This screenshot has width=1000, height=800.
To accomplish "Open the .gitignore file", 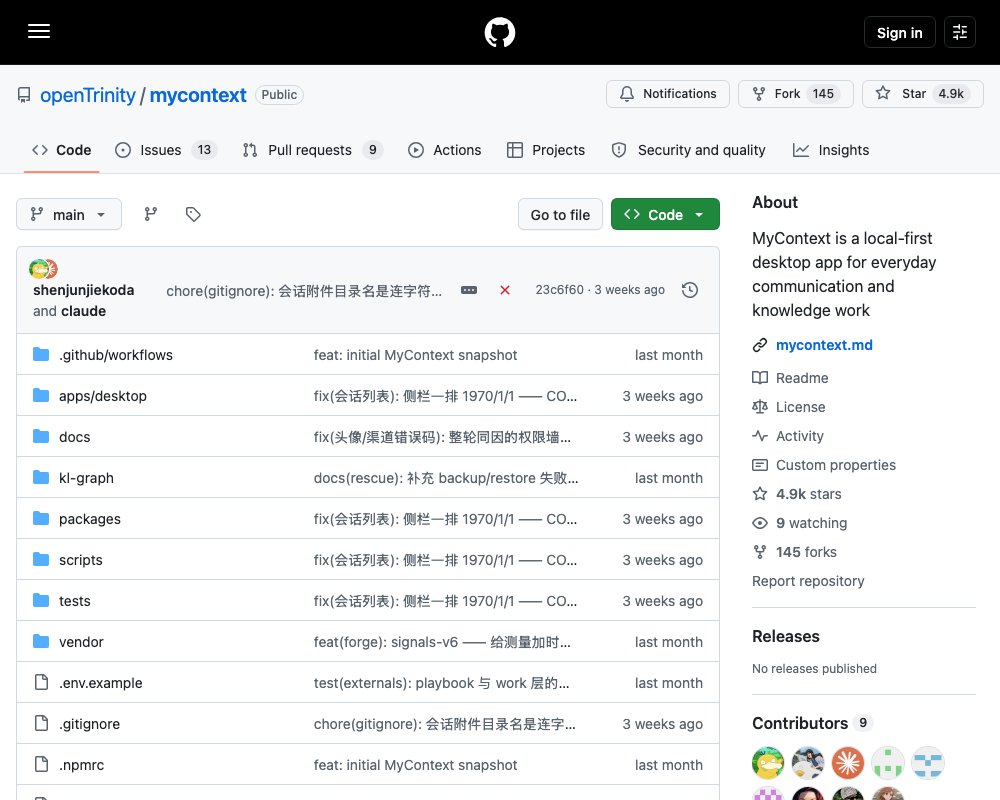I will (x=89, y=723).
